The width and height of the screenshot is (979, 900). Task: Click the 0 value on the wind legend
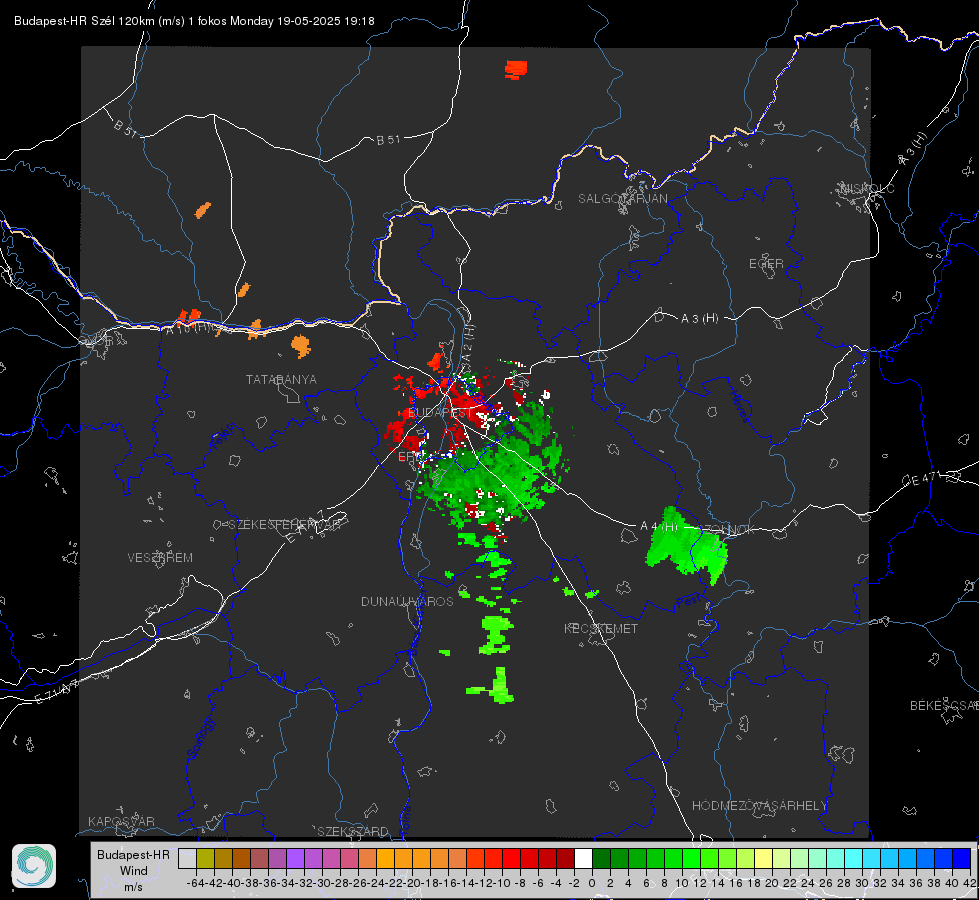(x=592, y=883)
